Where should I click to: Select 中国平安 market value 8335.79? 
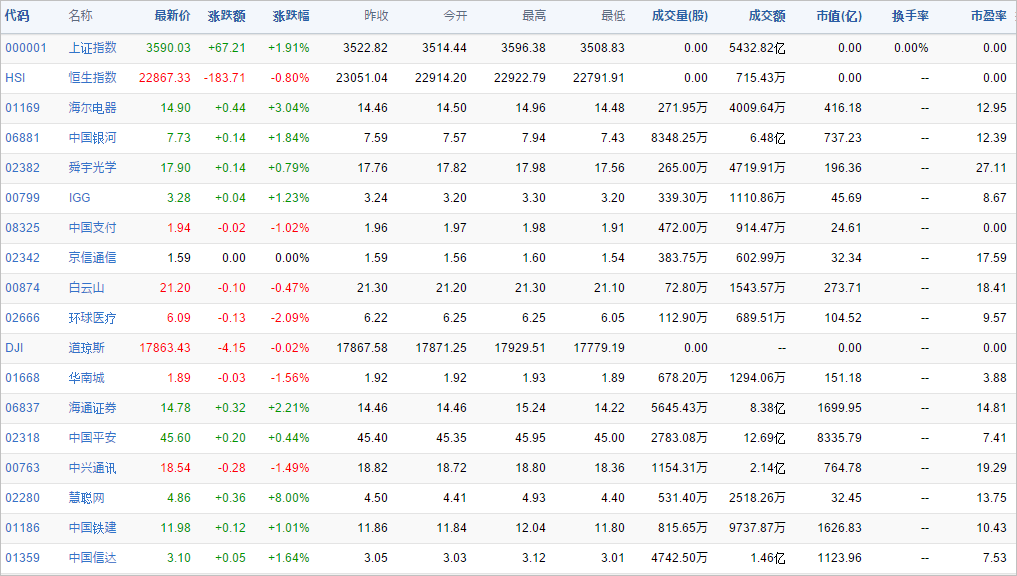point(839,438)
